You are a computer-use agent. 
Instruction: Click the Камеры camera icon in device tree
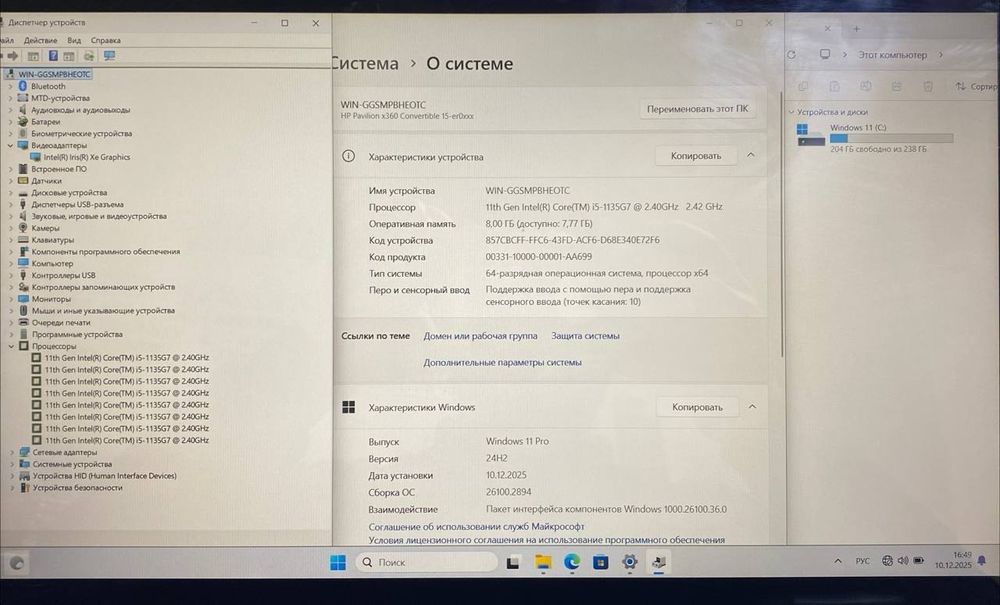coord(23,228)
